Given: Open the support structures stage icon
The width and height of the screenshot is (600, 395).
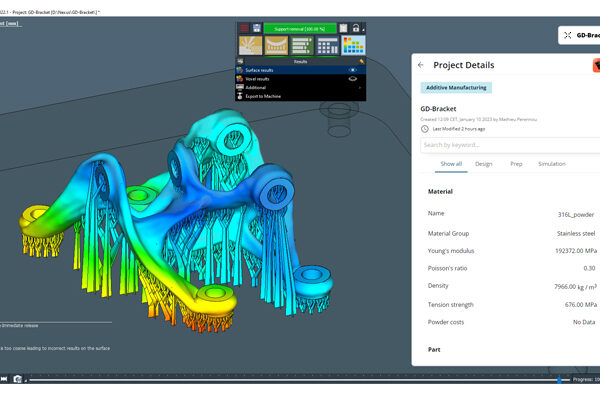Looking at the screenshot, I should point(276,45).
